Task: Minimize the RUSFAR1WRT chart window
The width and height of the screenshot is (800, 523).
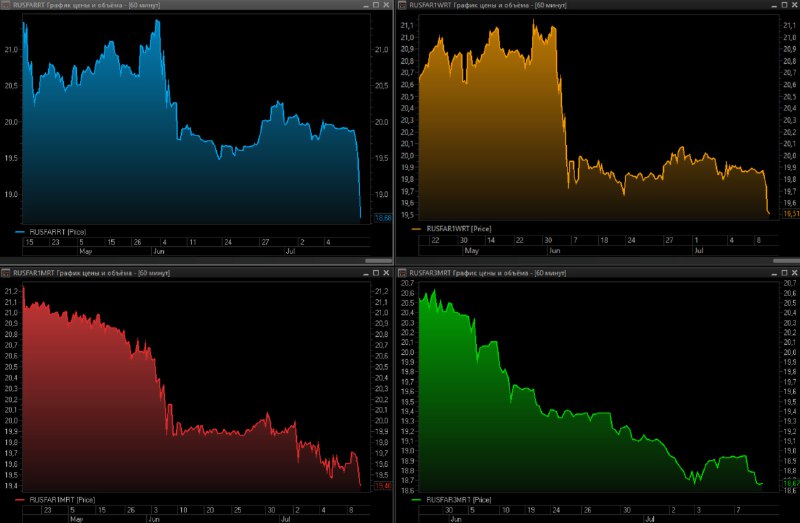Action: [775, 5]
